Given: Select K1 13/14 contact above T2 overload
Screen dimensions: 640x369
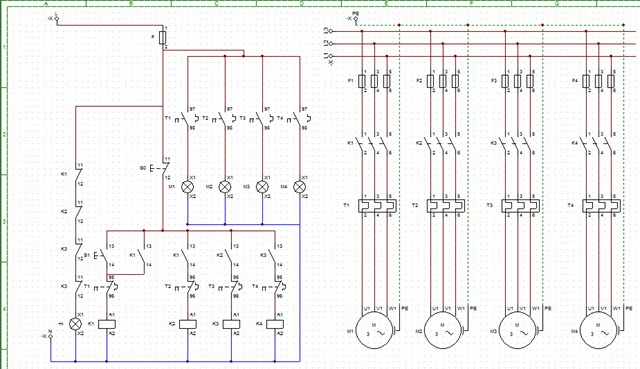Looking at the screenshot, I should pyautogui.click(x=185, y=256).
